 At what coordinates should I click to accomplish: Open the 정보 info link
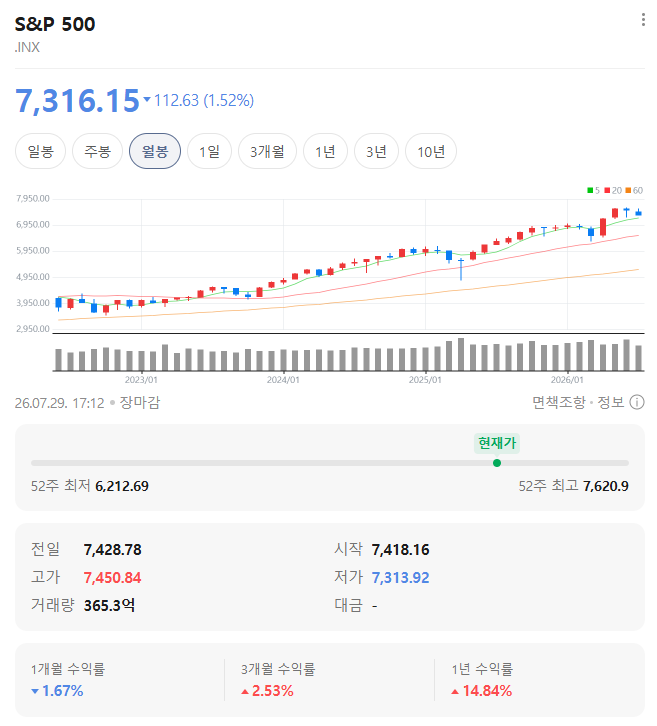pyautogui.click(x=611, y=402)
